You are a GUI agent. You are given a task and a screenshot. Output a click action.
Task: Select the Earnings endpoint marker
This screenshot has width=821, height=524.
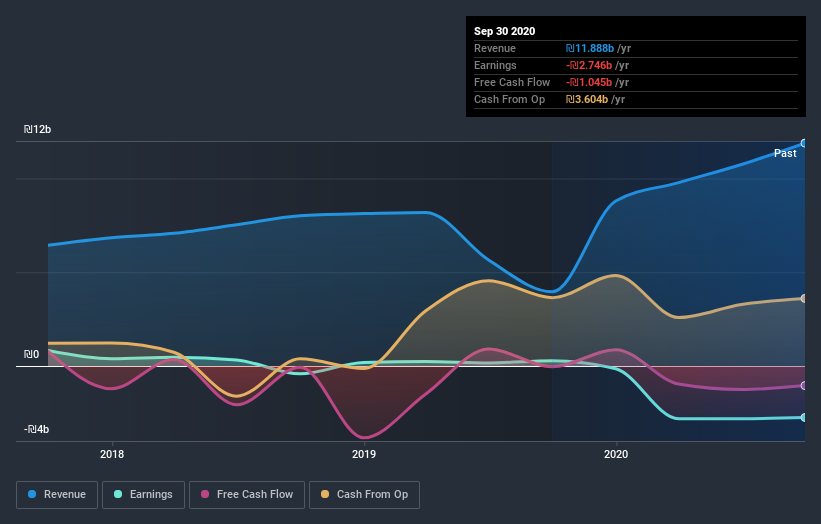click(804, 417)
